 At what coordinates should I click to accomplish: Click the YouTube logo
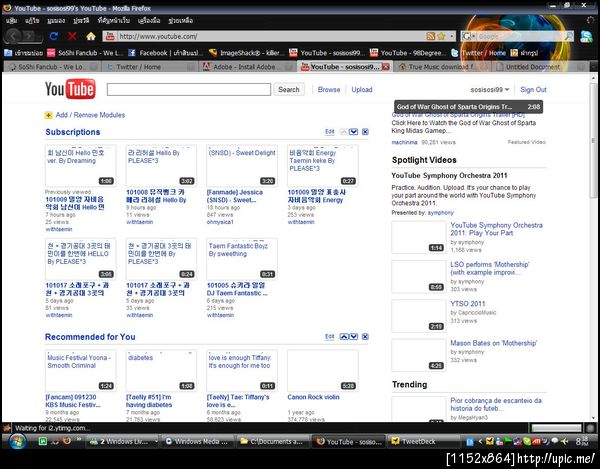point(70,89)
